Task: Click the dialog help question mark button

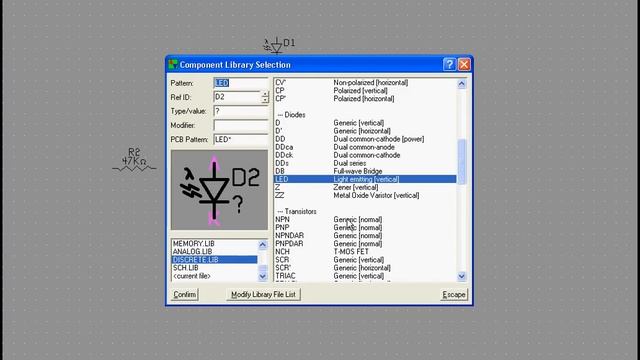Action: 449,64
